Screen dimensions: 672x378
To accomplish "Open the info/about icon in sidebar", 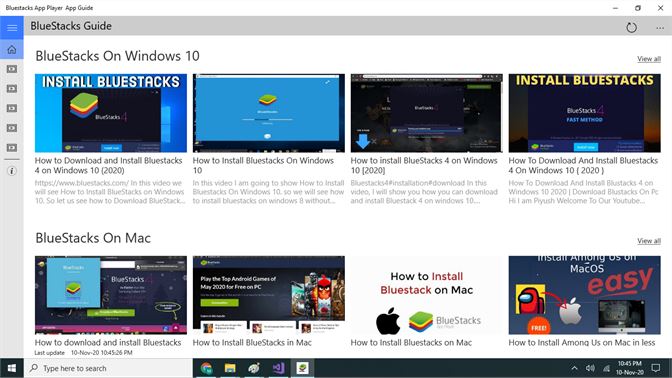I will coord(12,171).
